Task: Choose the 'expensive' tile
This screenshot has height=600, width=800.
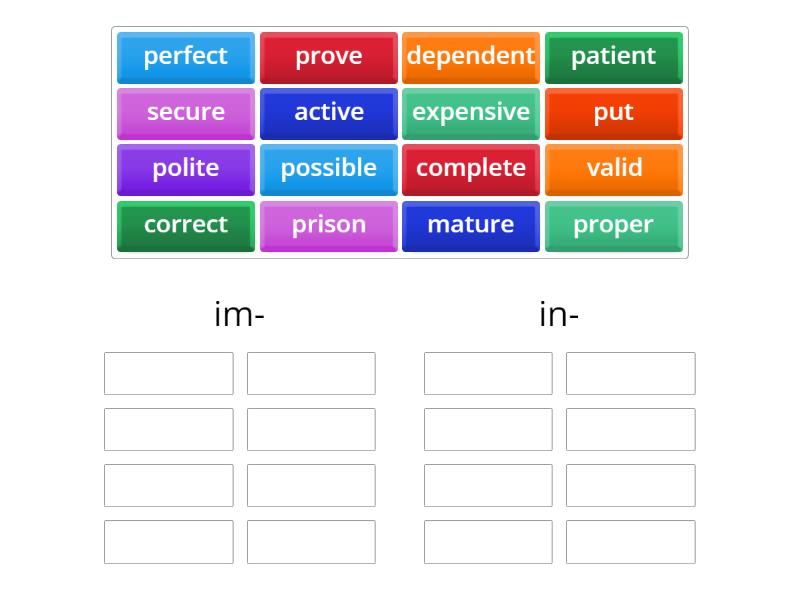Action: point(471,113)
